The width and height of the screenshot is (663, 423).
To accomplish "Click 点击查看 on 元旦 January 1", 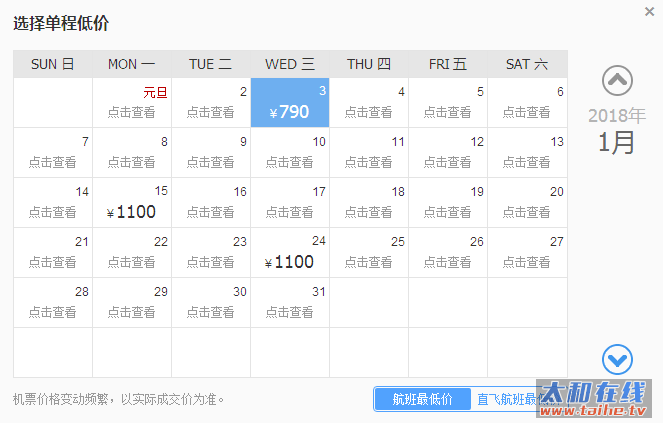I will (x=132, y=112).
